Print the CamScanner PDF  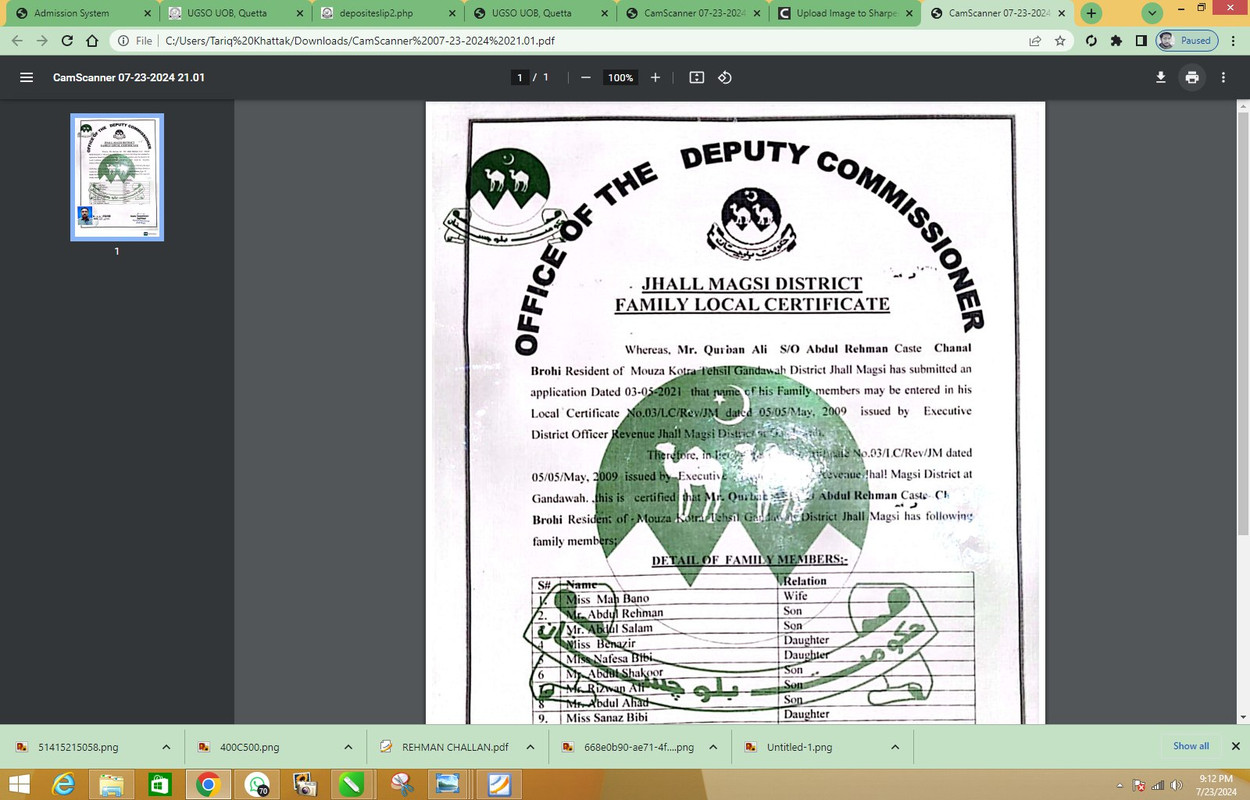click(1192, 77)
